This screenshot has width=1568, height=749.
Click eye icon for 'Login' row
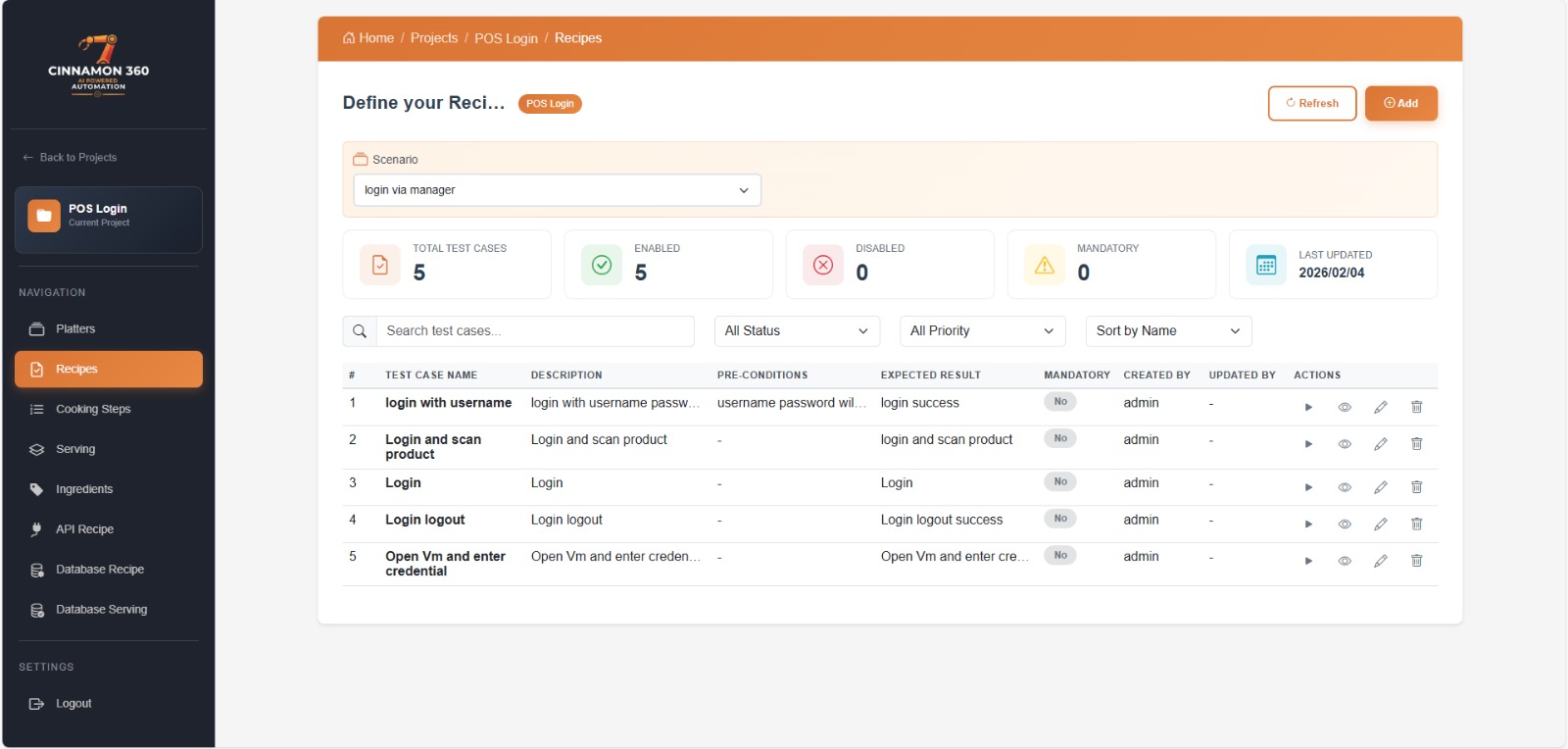[1345, 487]
